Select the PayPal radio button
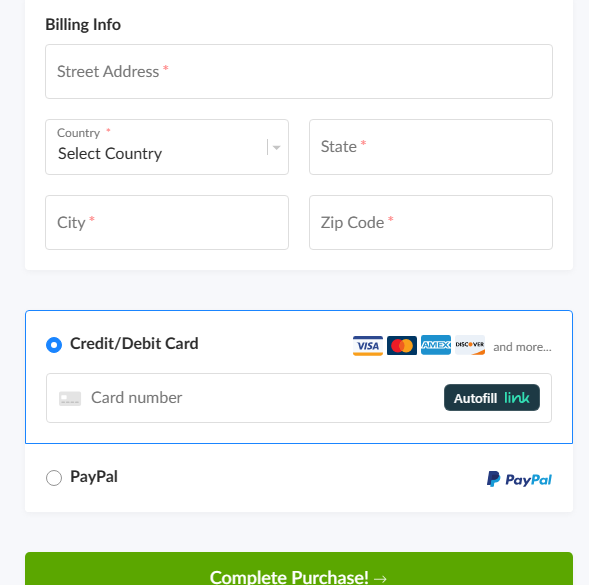Screen dimensions: 589x585 pyautogui.click(x=54, y=478)
